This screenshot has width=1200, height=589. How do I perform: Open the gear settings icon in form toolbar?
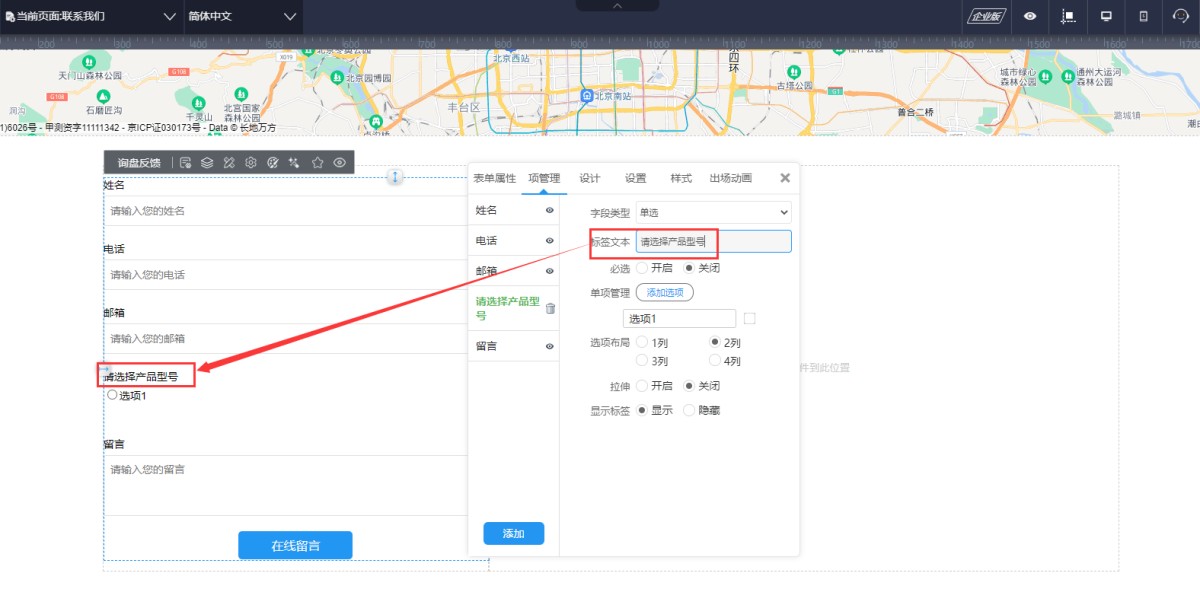pyautogui.click(x=251, y=162)
